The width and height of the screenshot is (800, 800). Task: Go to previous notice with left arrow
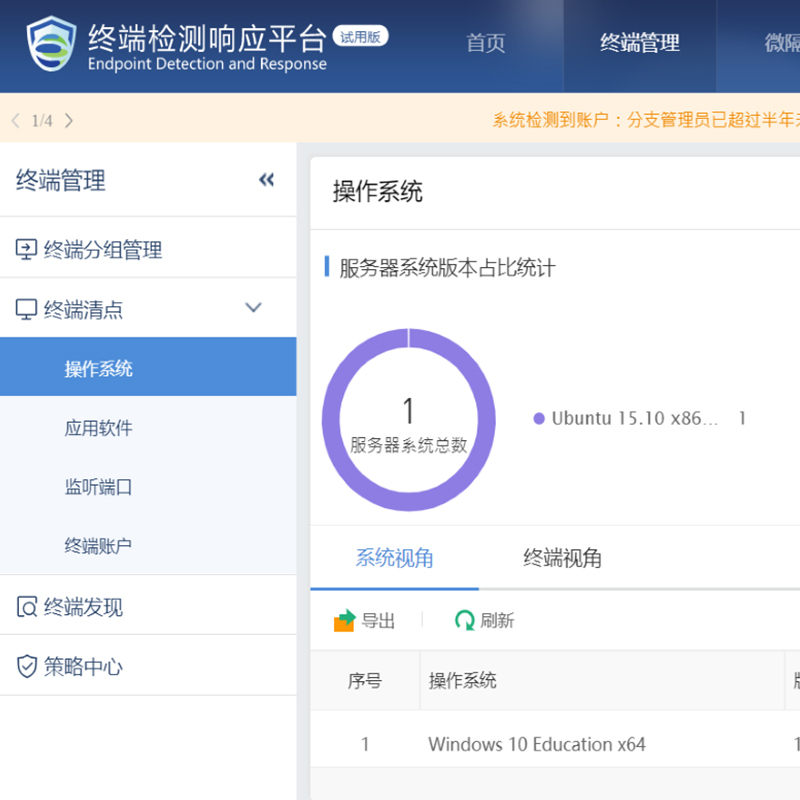(16, 120)
